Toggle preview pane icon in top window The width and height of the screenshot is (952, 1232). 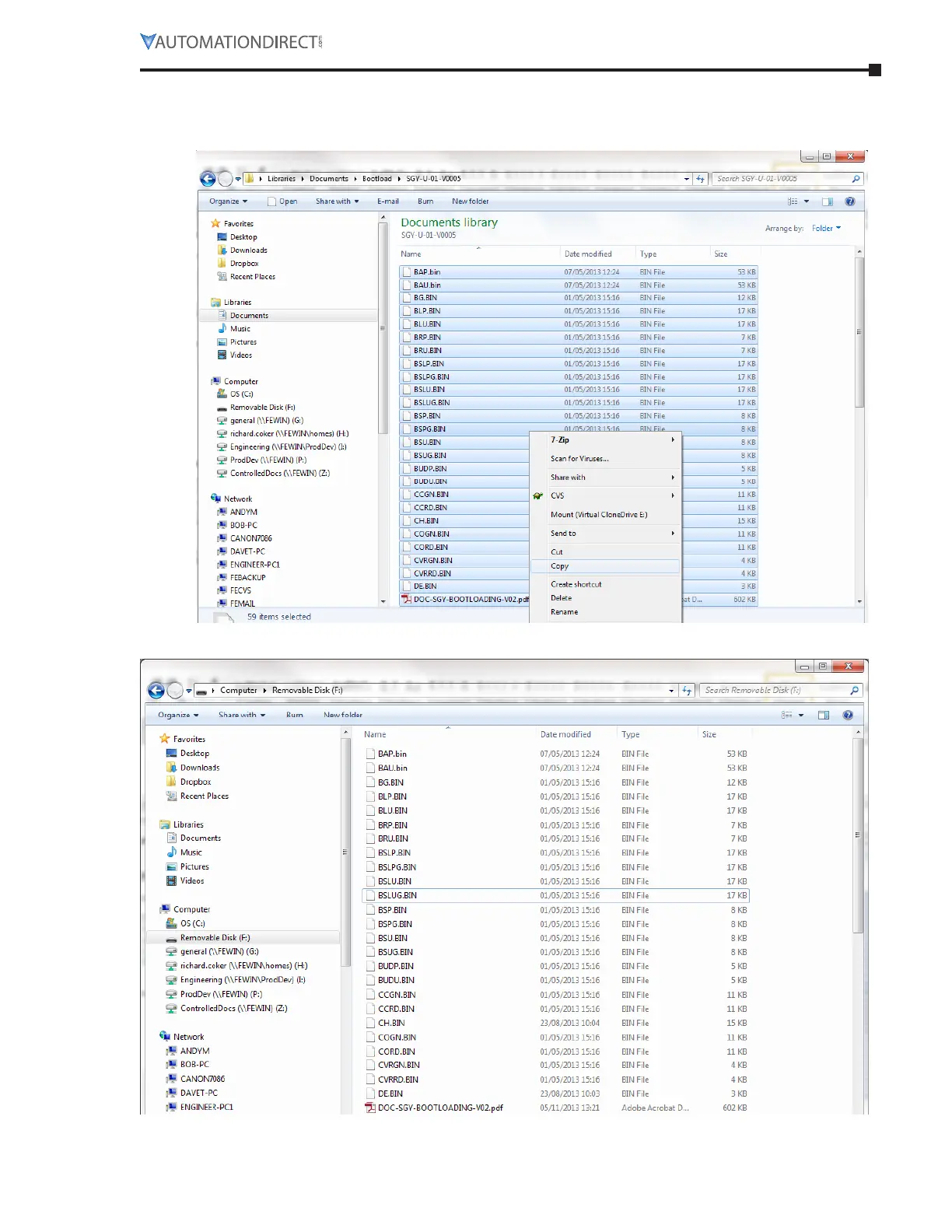tap(828, 201)
